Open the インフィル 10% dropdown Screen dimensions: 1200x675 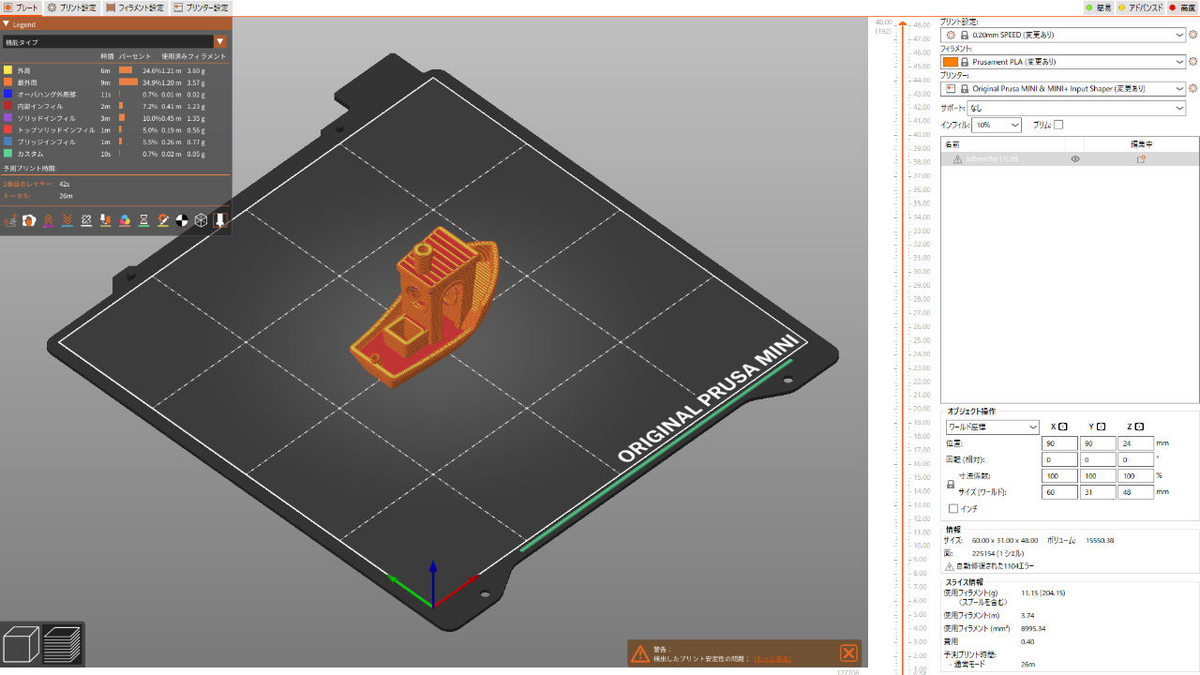[x=996, y=125]
